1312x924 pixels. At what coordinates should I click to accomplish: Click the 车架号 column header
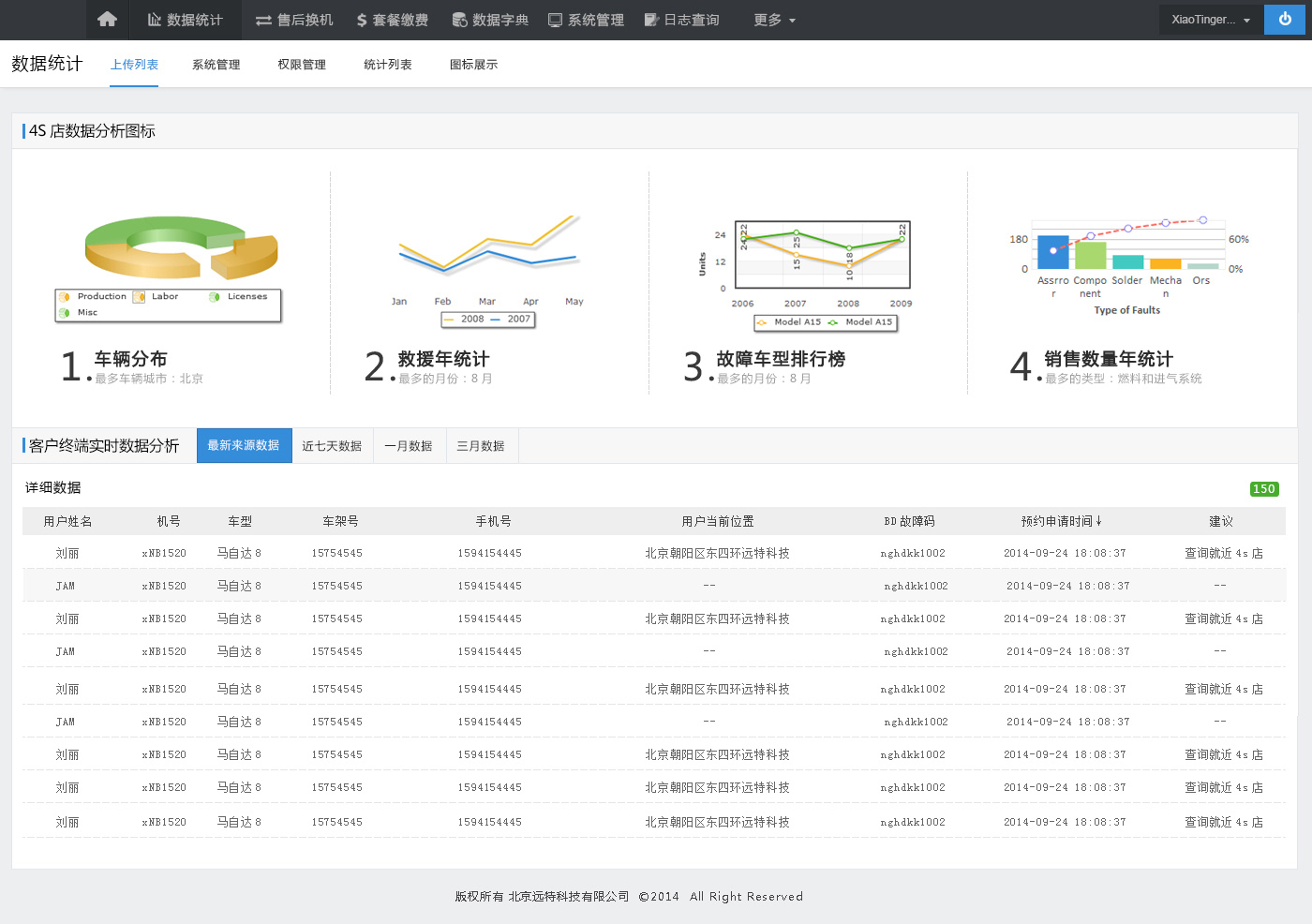340,521
